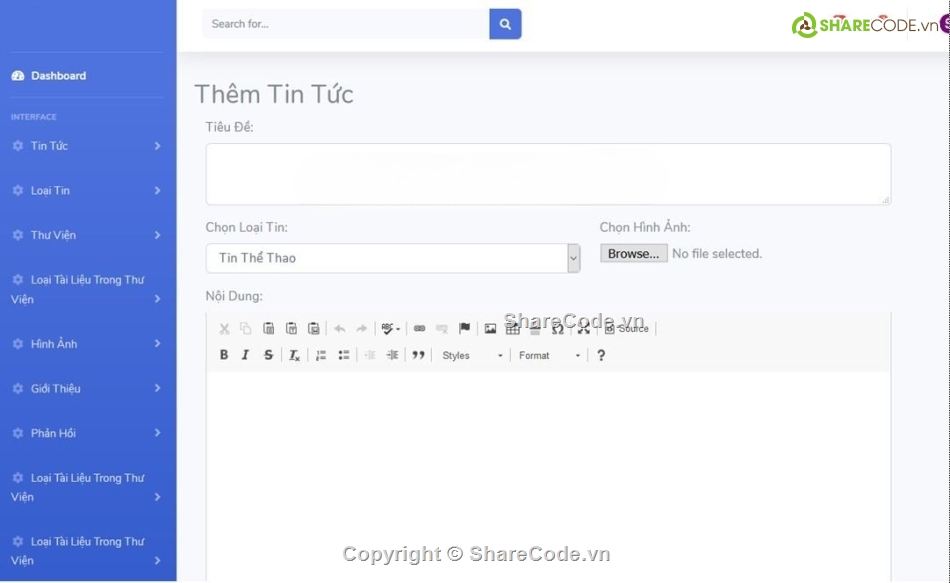
Task: Click Paste as plain text icon
Action: coord(291,328)
